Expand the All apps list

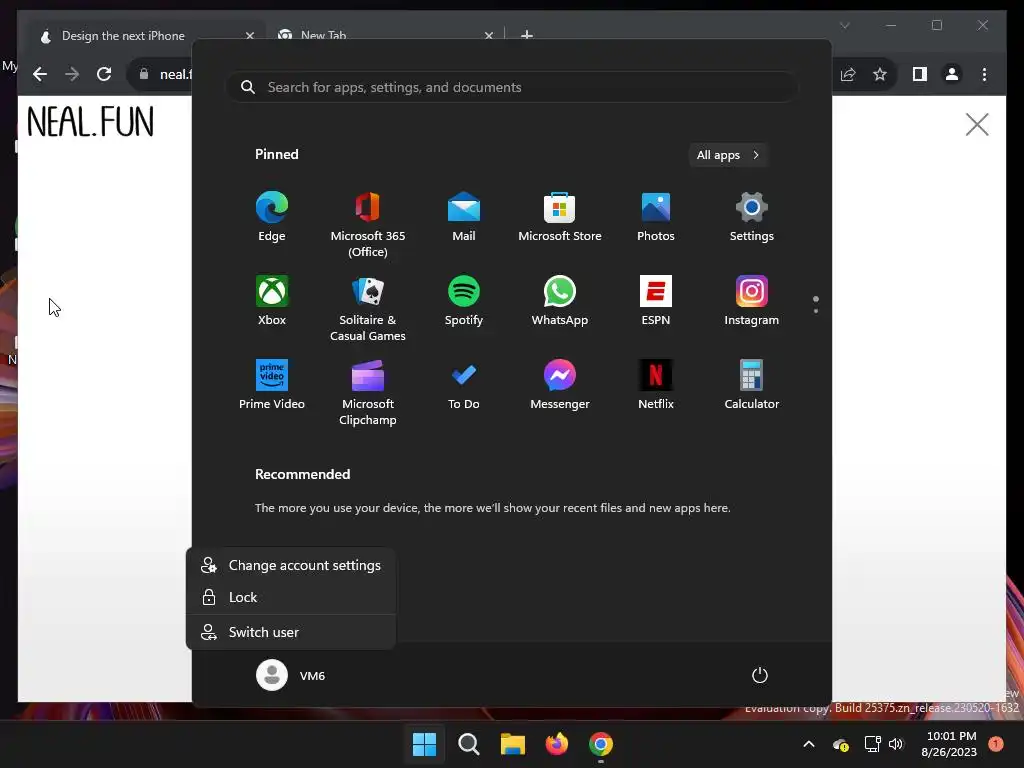728,155
